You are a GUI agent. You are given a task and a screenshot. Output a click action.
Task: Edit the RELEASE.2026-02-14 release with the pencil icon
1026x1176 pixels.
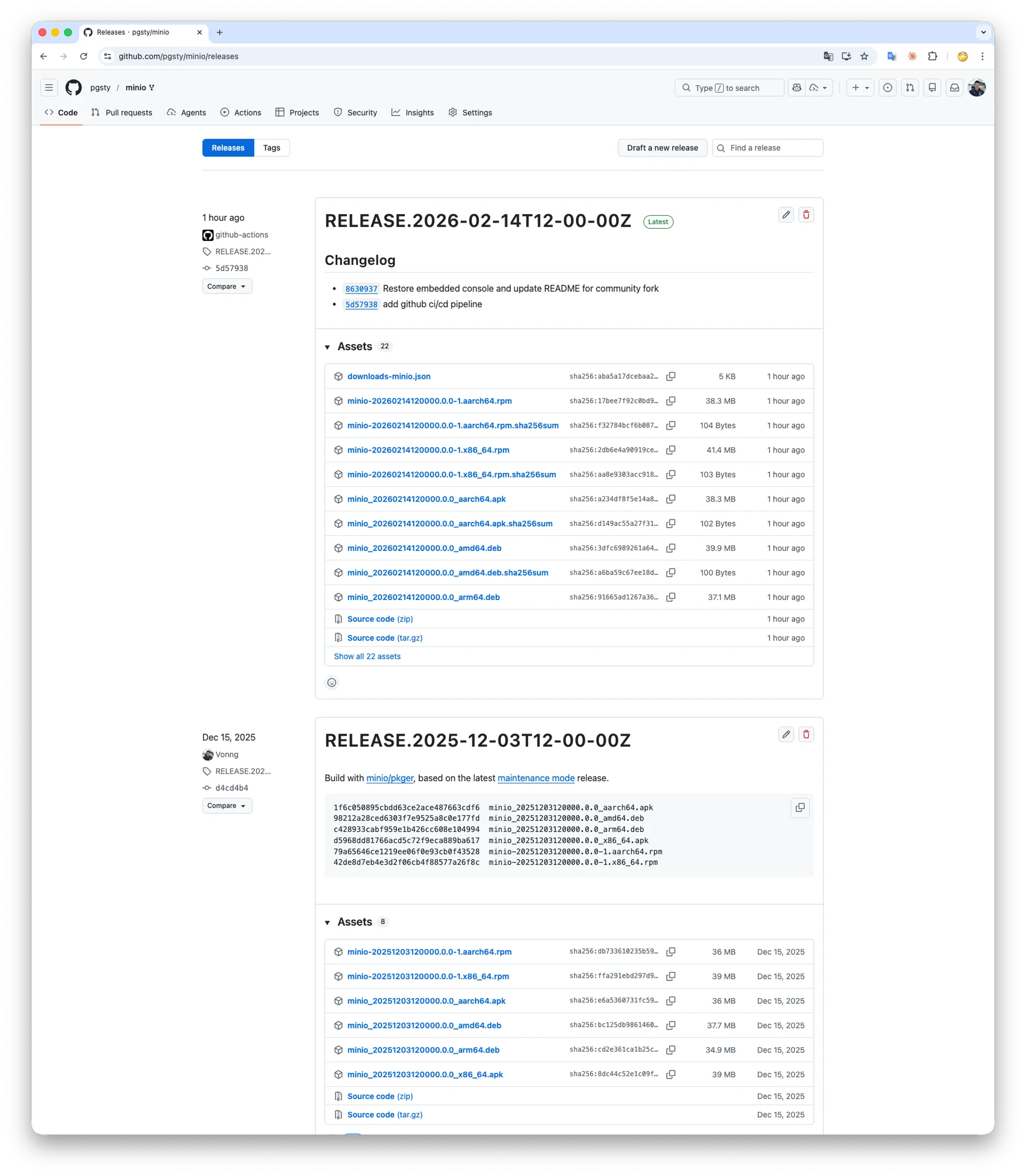[x=786, y=215]
